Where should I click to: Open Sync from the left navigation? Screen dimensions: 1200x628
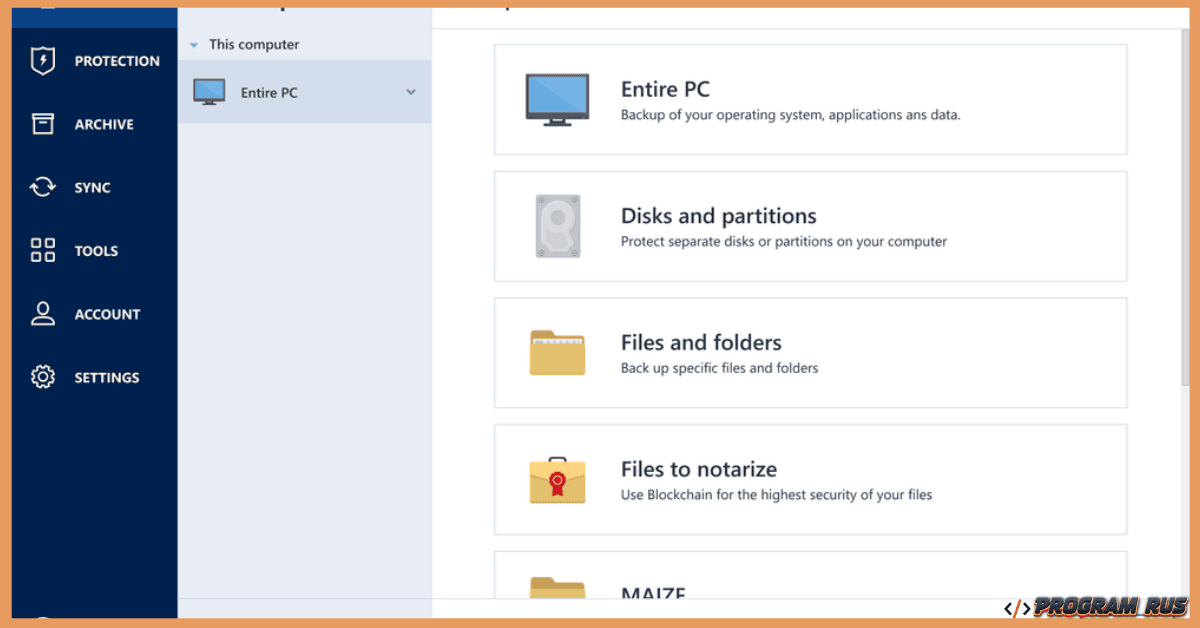point(95,187)
